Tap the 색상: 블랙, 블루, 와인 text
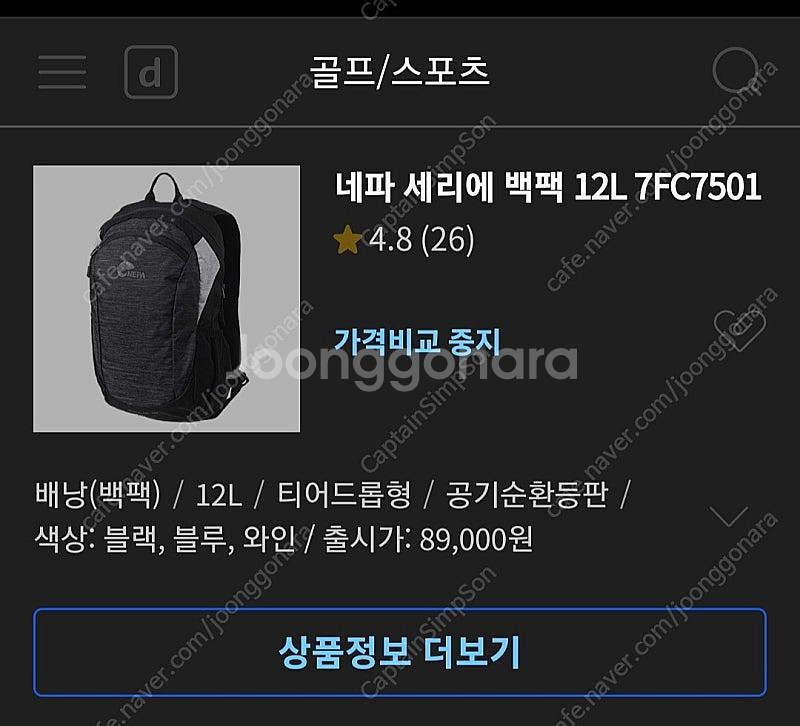 pyautogui.click(x=165, y=539)
